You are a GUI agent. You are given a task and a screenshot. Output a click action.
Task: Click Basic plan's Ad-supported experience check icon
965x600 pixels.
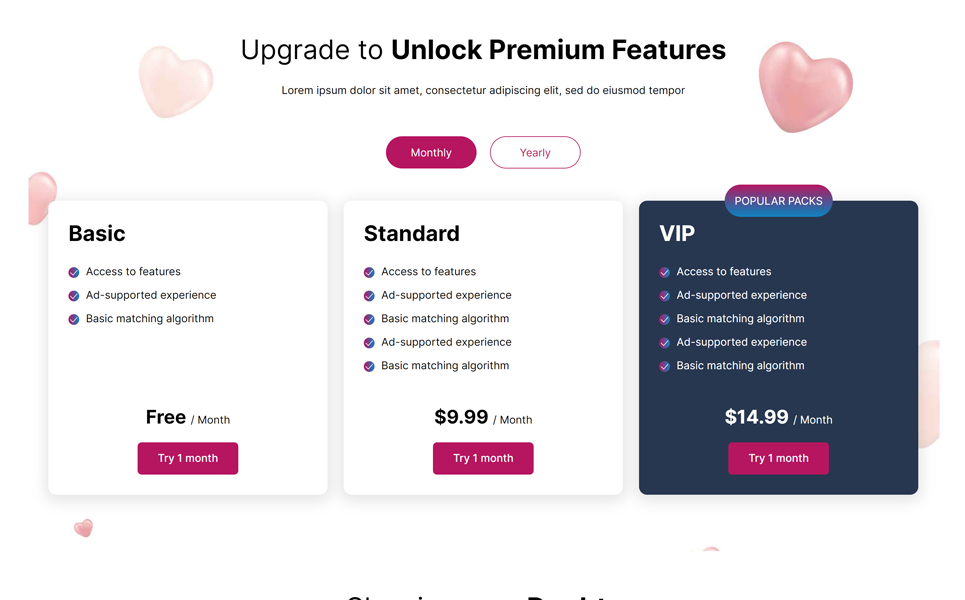click(x=74, y=296)
